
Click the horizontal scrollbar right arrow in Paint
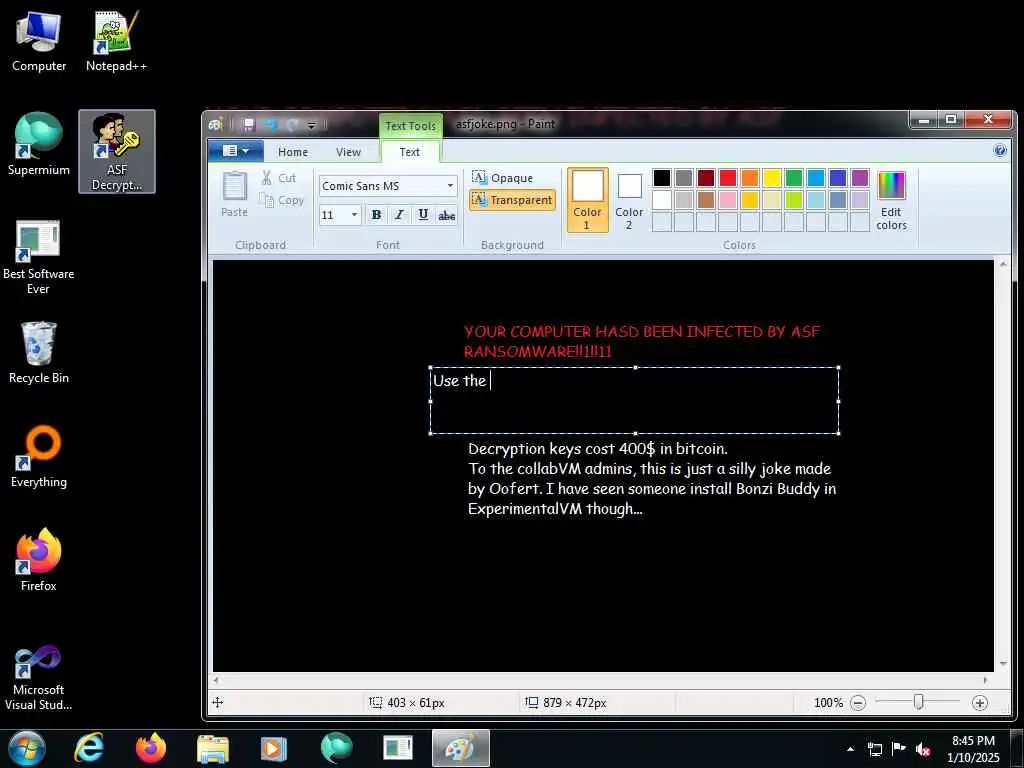coord(985,680)
